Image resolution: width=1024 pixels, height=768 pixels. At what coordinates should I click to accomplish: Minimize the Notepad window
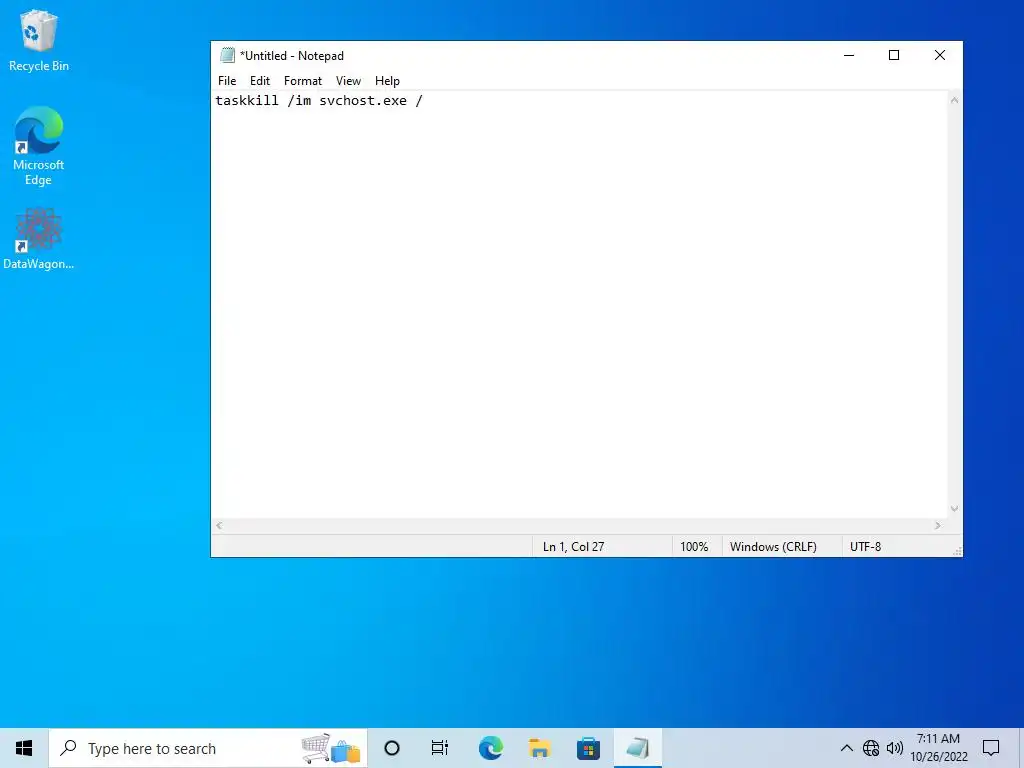[x=849, y=56]
